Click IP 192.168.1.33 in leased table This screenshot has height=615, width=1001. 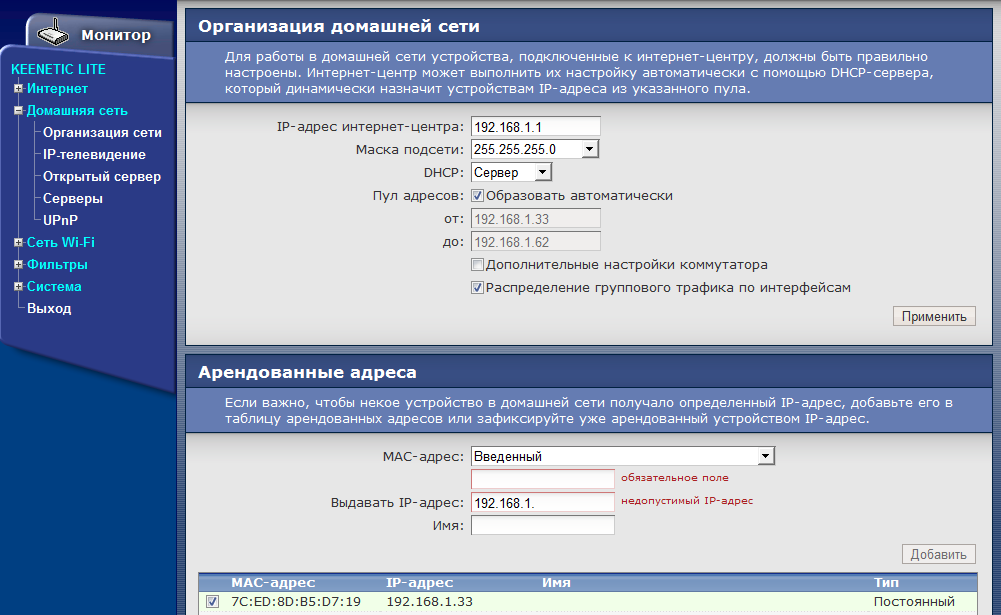pos(429,602)
